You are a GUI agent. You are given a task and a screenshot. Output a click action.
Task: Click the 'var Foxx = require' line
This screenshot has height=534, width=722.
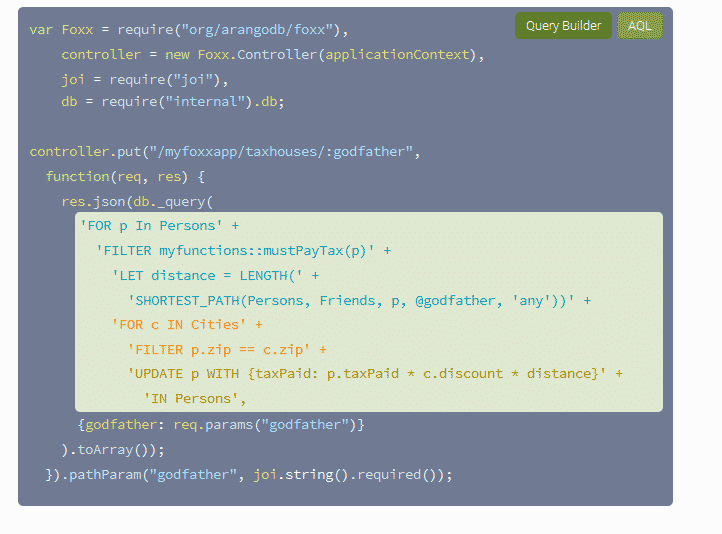[190, 30]
